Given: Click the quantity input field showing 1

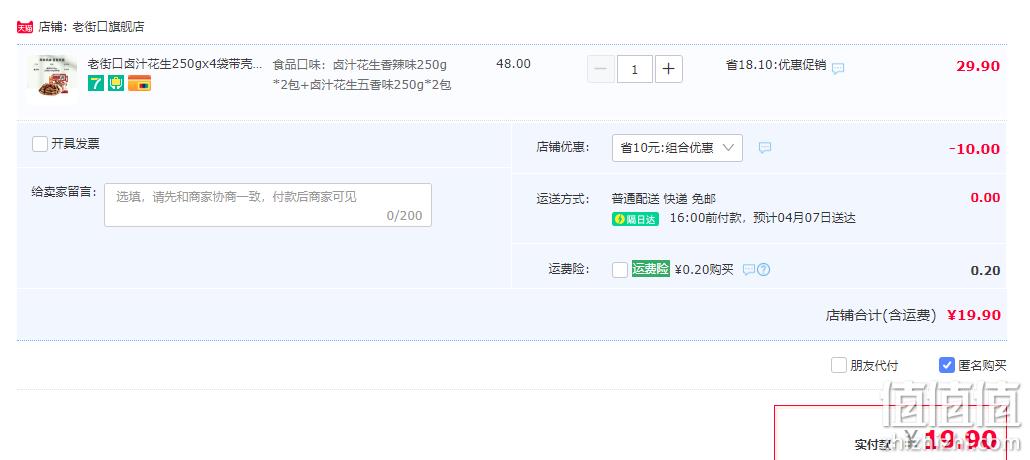Looking at the screenshot, I should coord(635,69).
